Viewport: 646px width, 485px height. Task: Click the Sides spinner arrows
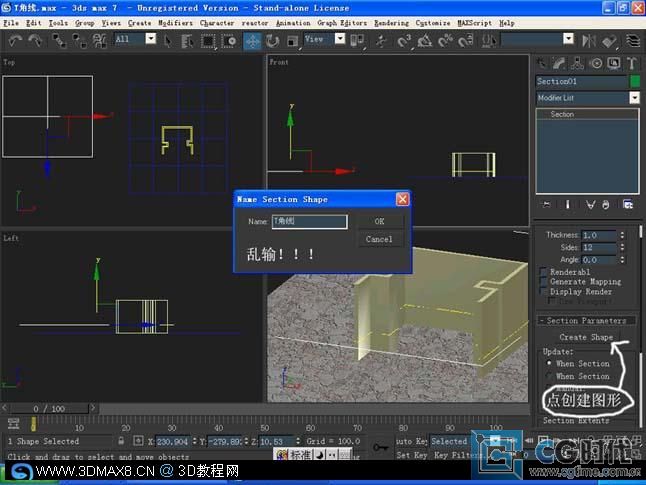click(622, 247)
